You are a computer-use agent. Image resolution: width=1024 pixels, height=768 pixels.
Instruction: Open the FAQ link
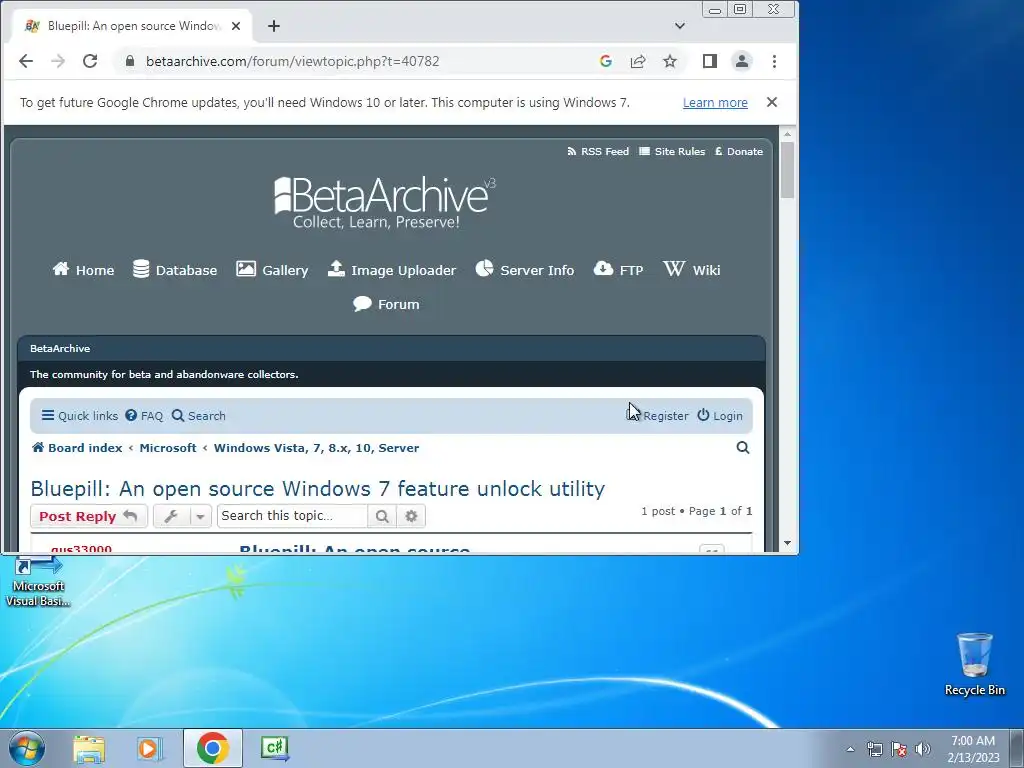[144, 416]
